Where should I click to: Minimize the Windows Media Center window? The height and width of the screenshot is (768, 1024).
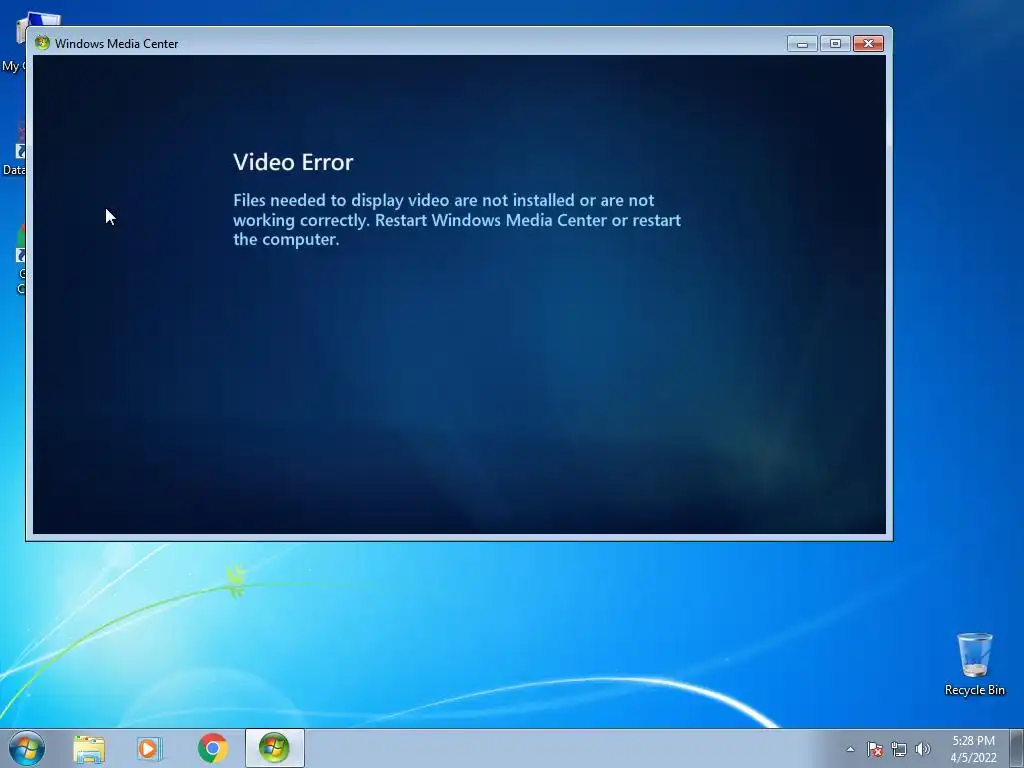[802, 44]
